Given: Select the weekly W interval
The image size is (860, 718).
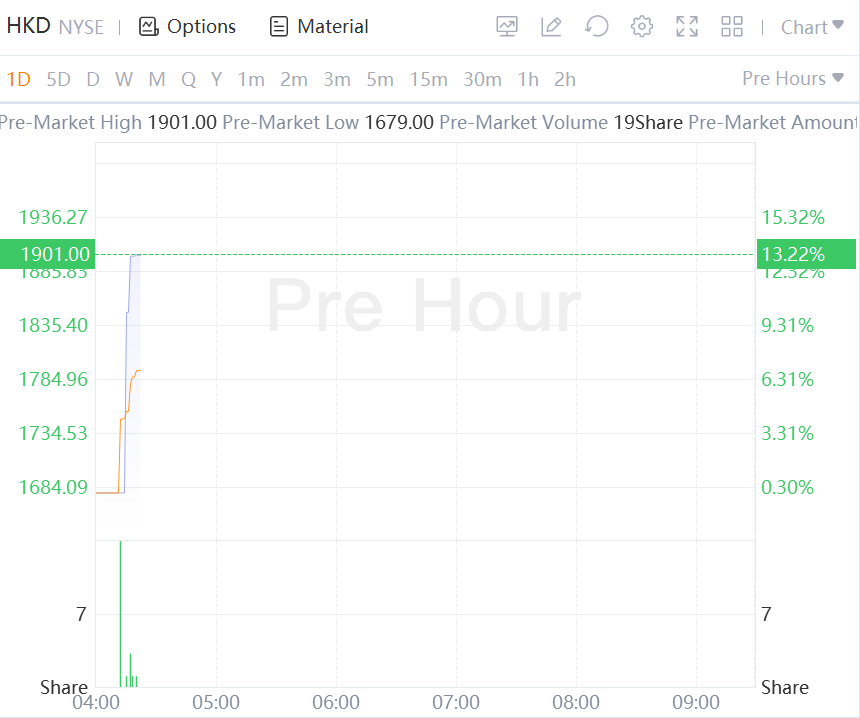Looking at the screenshot, I should click(124, 79).
